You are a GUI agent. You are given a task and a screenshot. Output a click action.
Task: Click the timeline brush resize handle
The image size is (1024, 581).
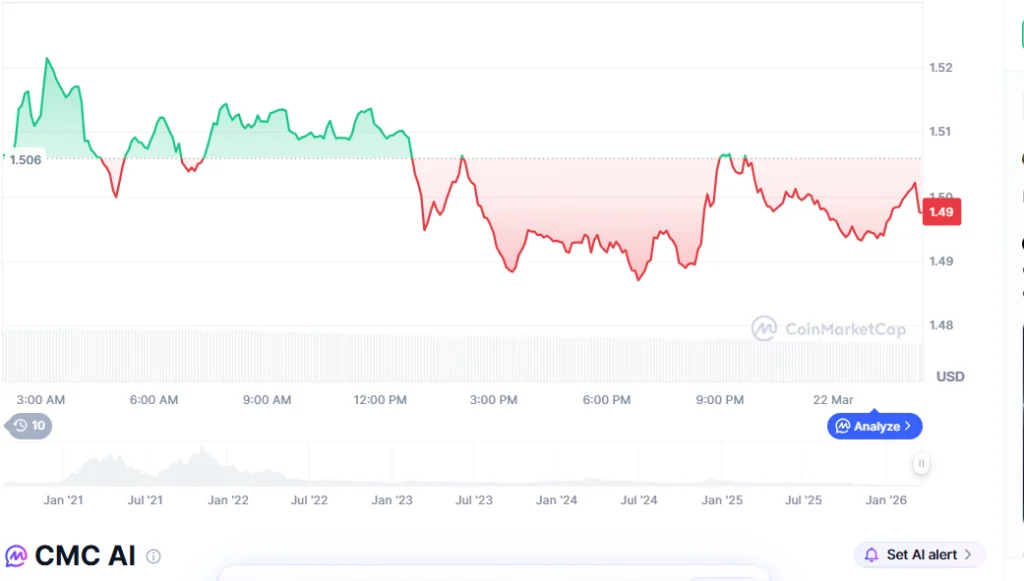919,464
